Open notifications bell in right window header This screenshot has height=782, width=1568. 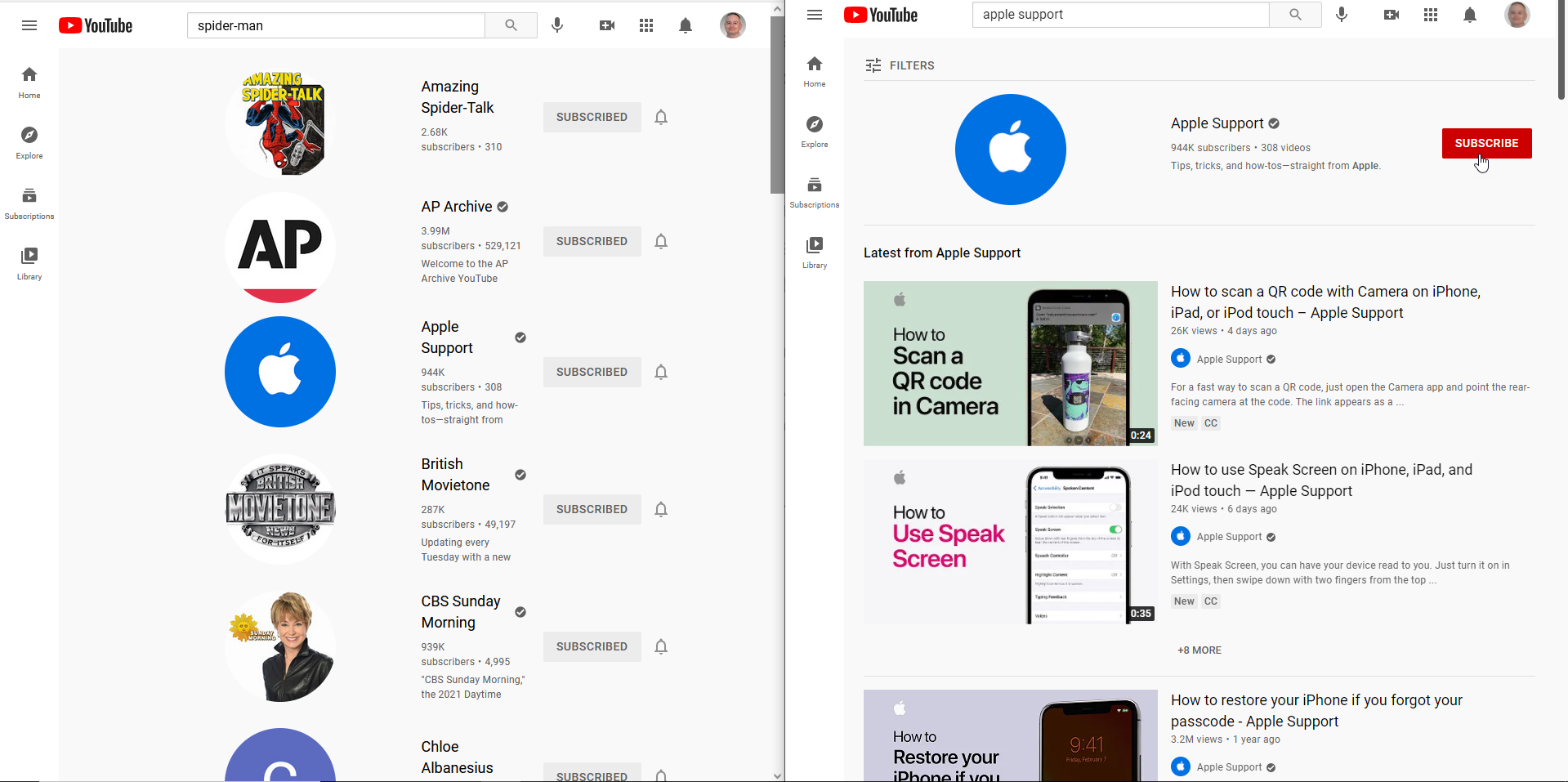tap(1470, 15)
